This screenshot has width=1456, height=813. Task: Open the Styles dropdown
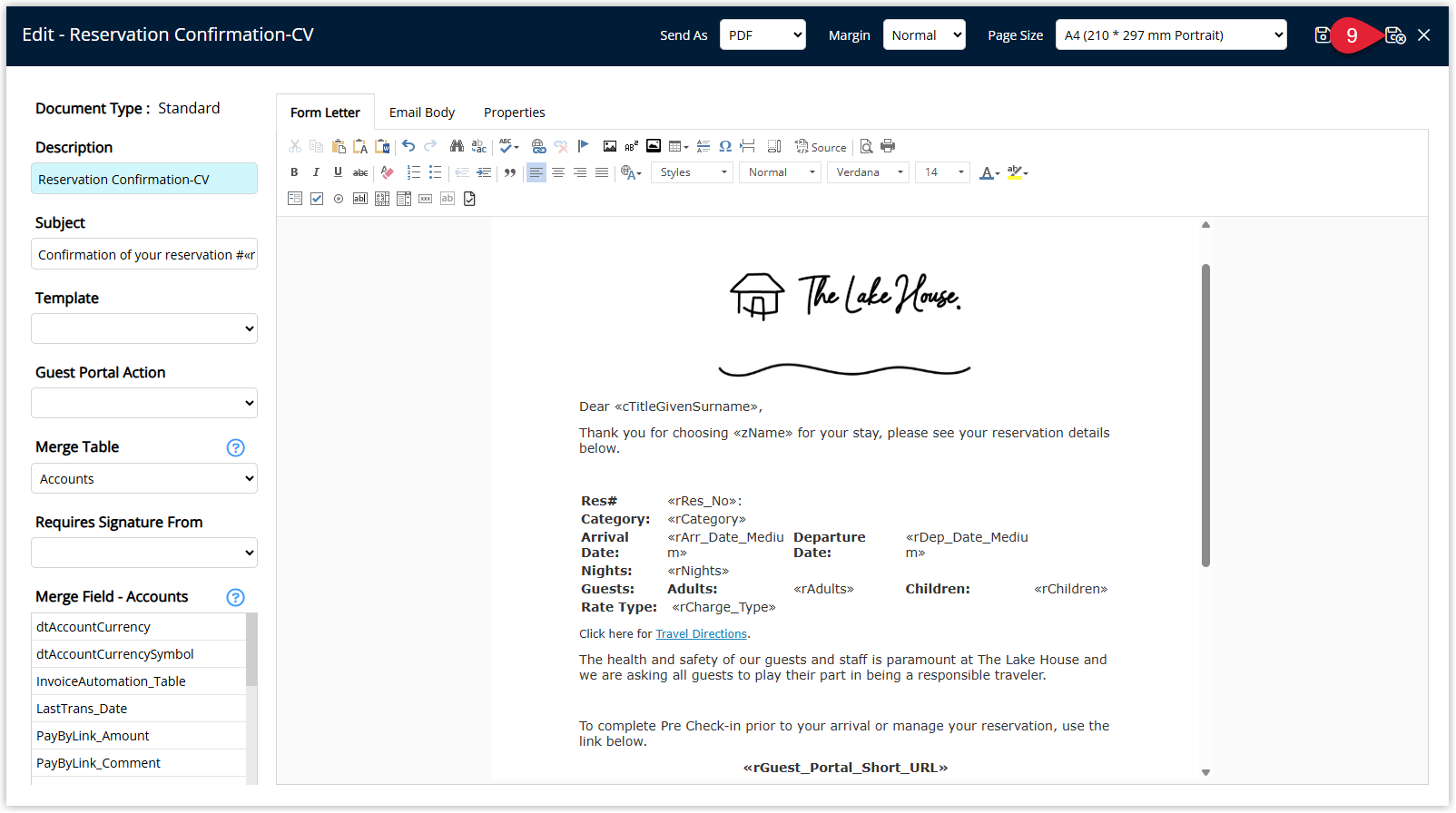(x=693, y=172)
